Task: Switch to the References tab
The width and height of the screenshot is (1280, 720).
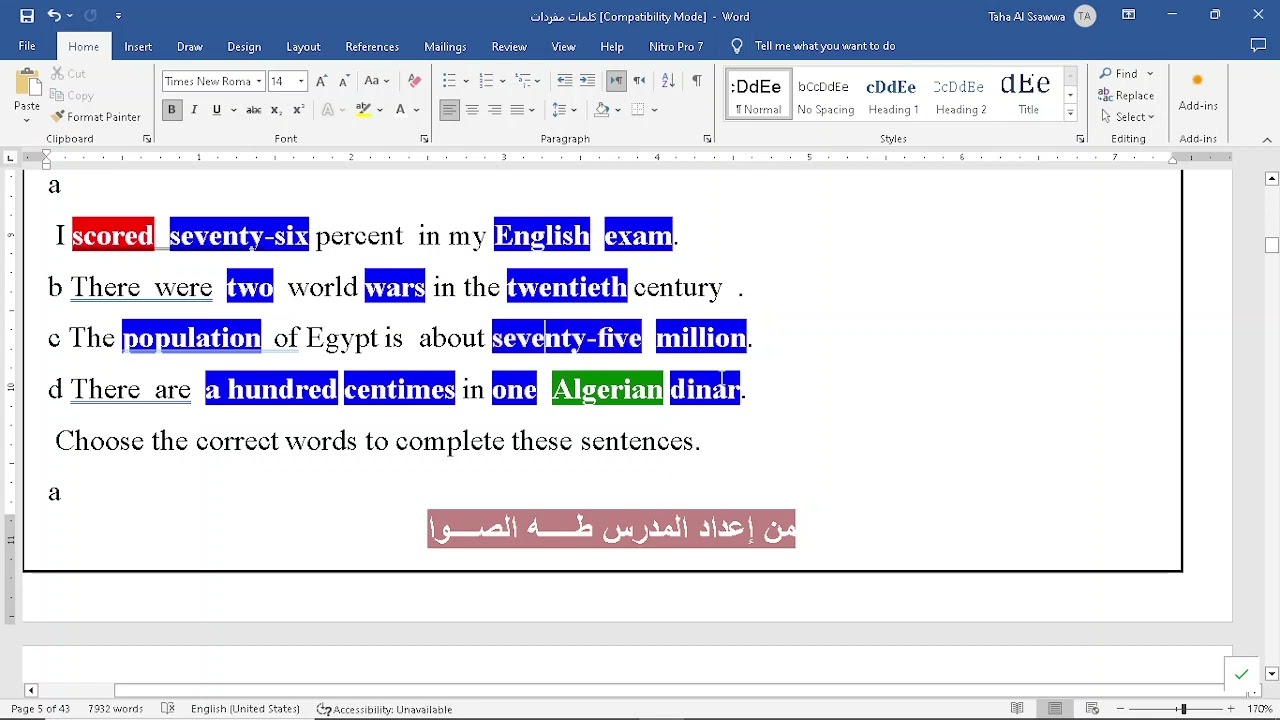Action: point(372,46)
